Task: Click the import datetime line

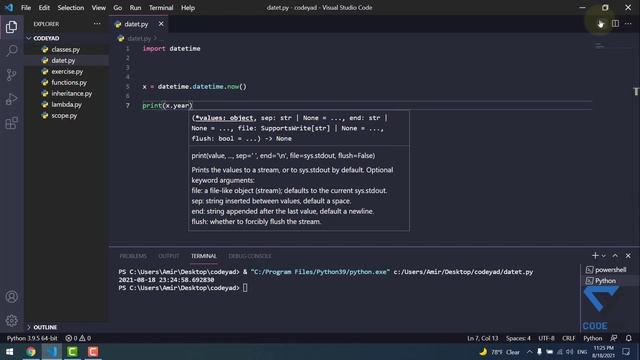Action: [x=171, y=49]
